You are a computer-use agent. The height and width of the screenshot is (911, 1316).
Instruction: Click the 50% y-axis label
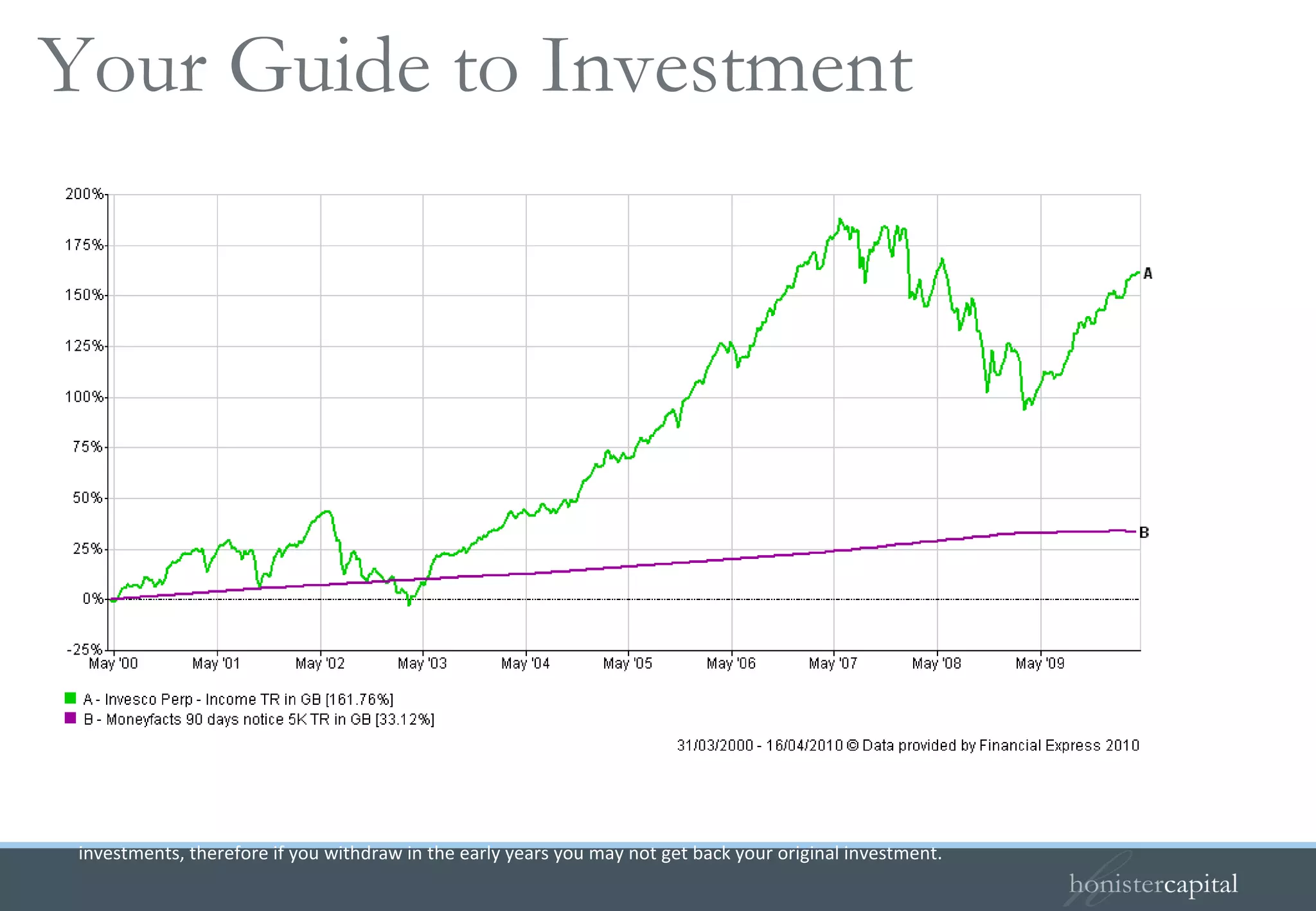[88, 498]
